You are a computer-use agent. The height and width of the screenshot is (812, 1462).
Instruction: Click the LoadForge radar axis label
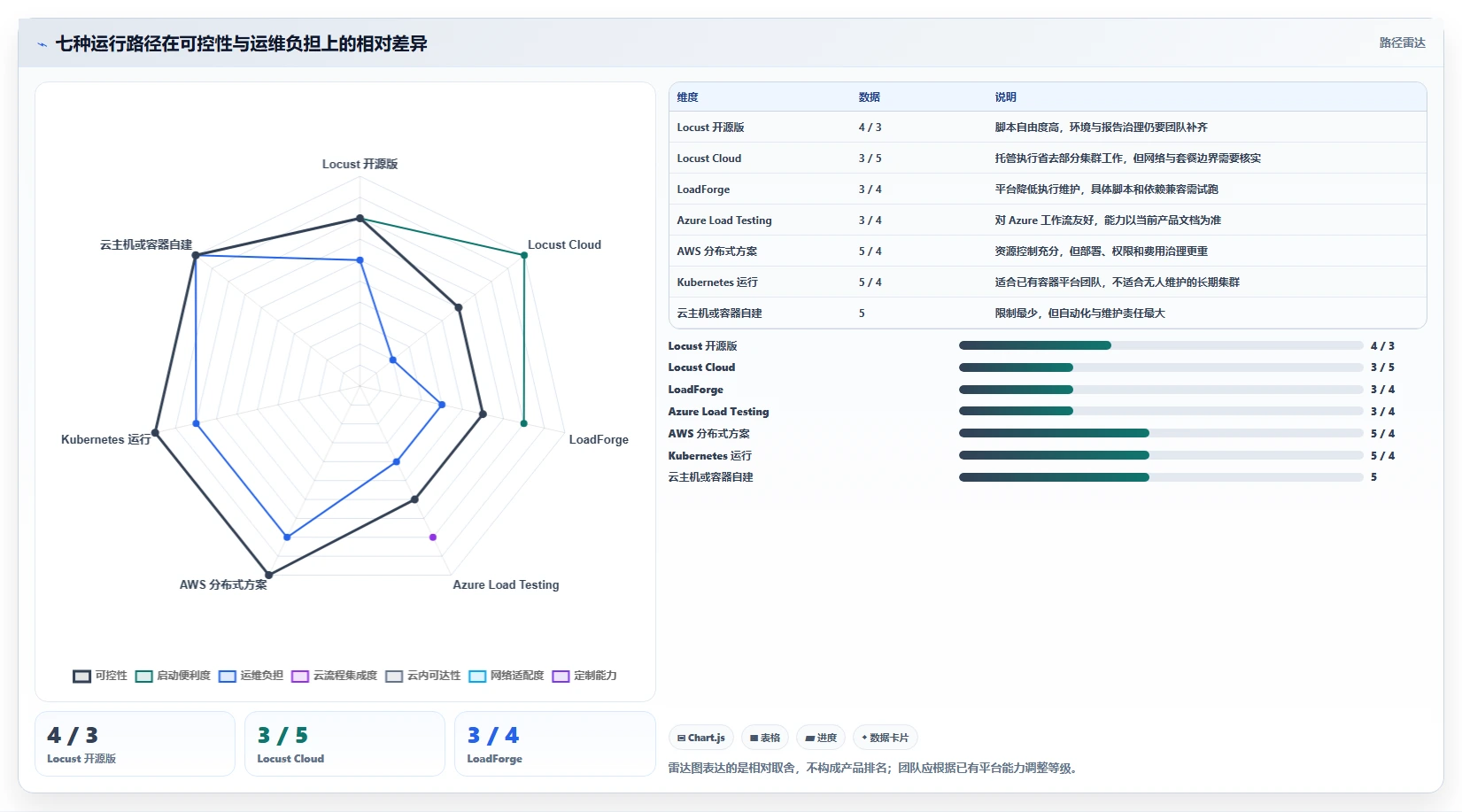tap(599, 439)
